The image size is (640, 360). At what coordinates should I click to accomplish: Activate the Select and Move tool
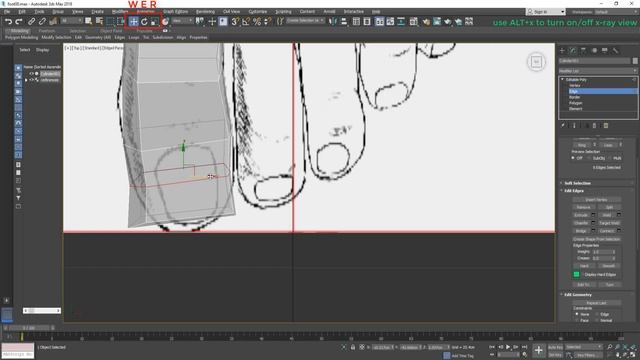coord(133,22)
